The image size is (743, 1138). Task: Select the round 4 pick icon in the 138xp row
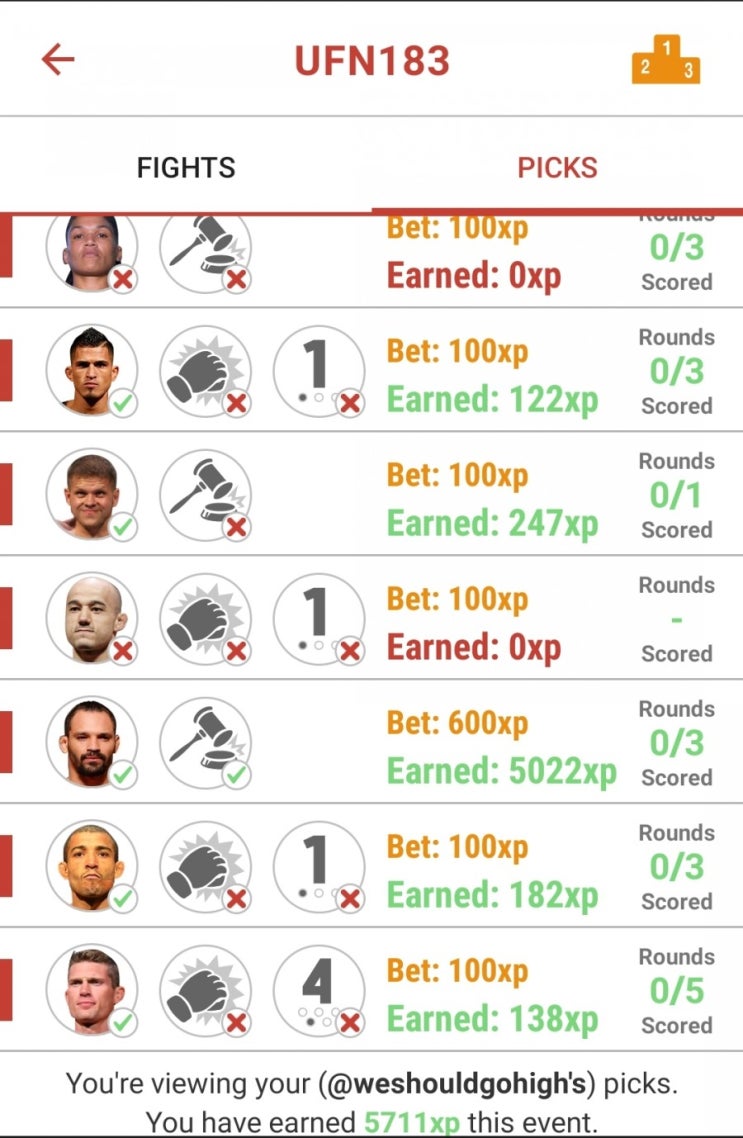(x=319, y=991)
